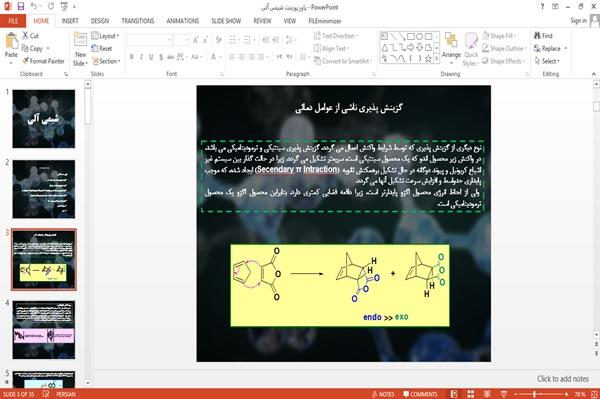Open the Layout dropdown
The image size is (600, 399).
tap(105, 36)
